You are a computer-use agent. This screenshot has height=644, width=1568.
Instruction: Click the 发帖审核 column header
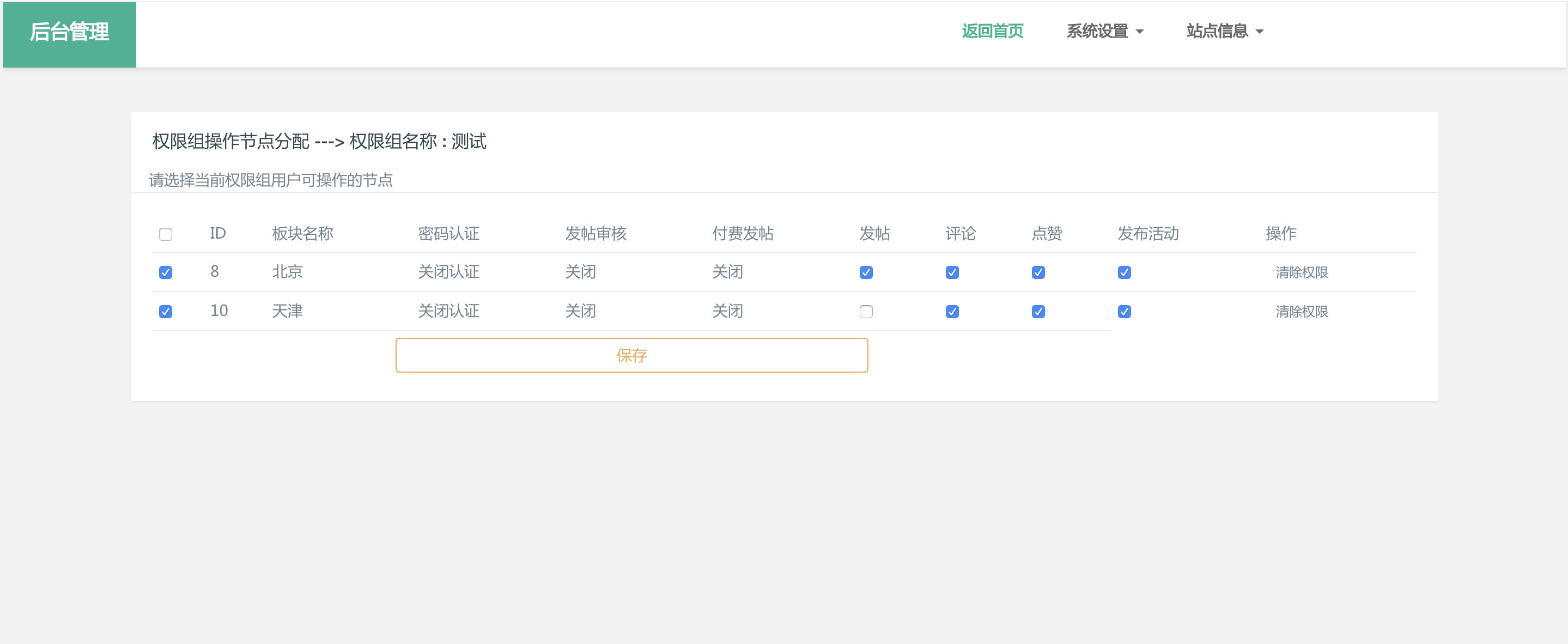[x=596, y=234]
